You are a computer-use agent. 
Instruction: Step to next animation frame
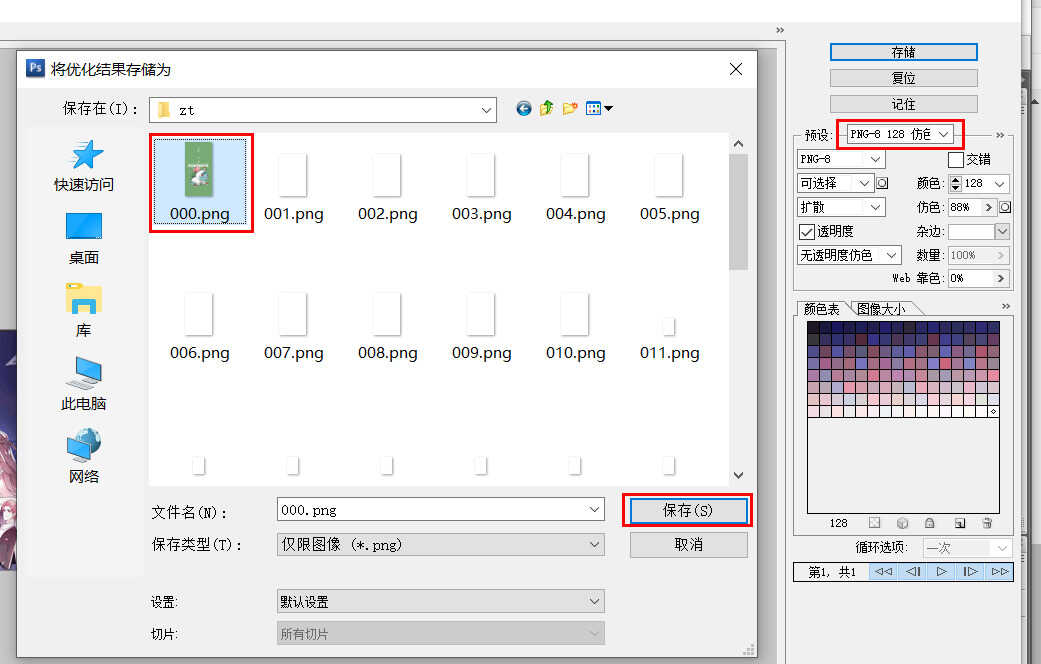click(970, 572)
